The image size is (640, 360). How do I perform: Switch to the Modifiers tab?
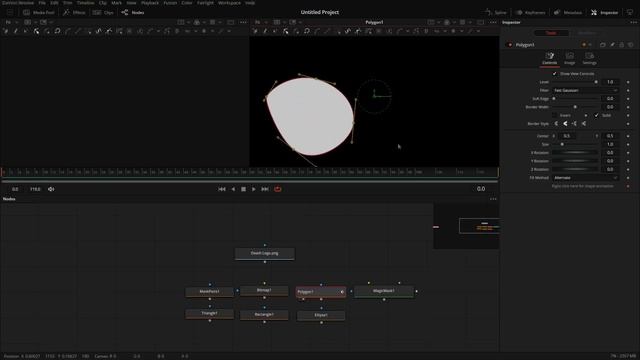click(587, 33)
